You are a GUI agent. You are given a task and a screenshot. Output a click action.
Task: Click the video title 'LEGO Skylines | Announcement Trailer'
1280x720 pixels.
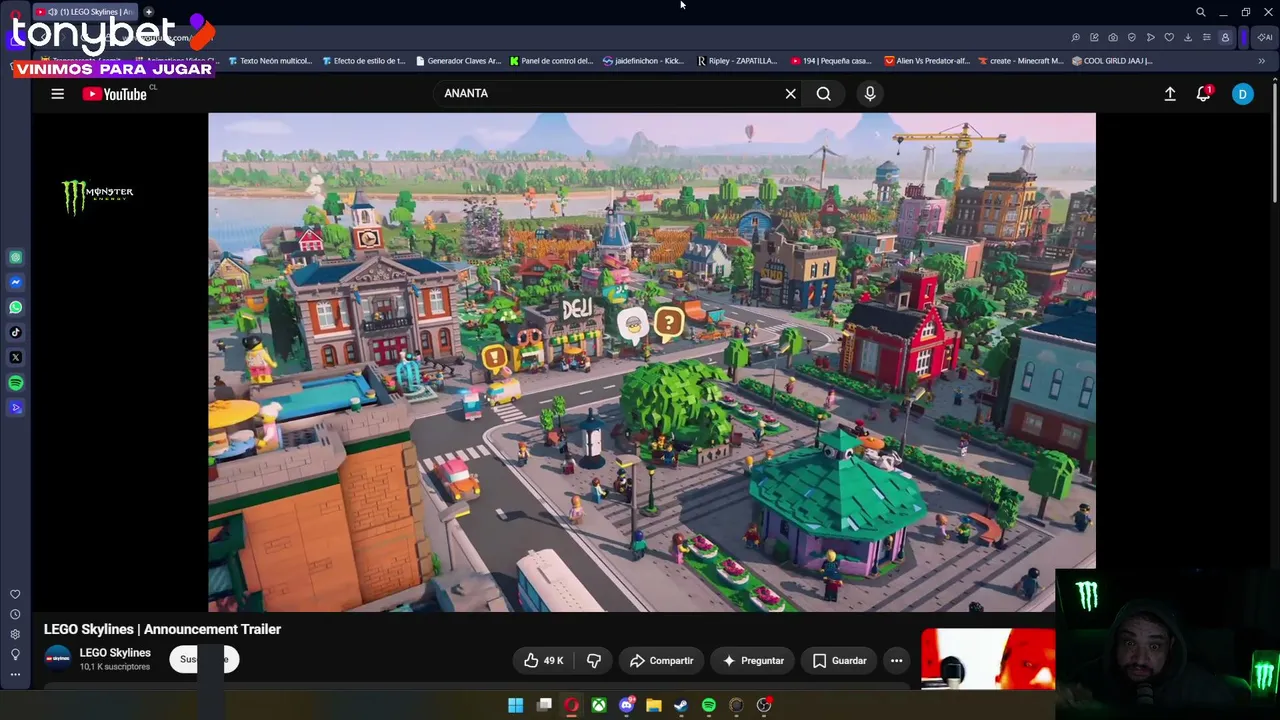[162, 630]
